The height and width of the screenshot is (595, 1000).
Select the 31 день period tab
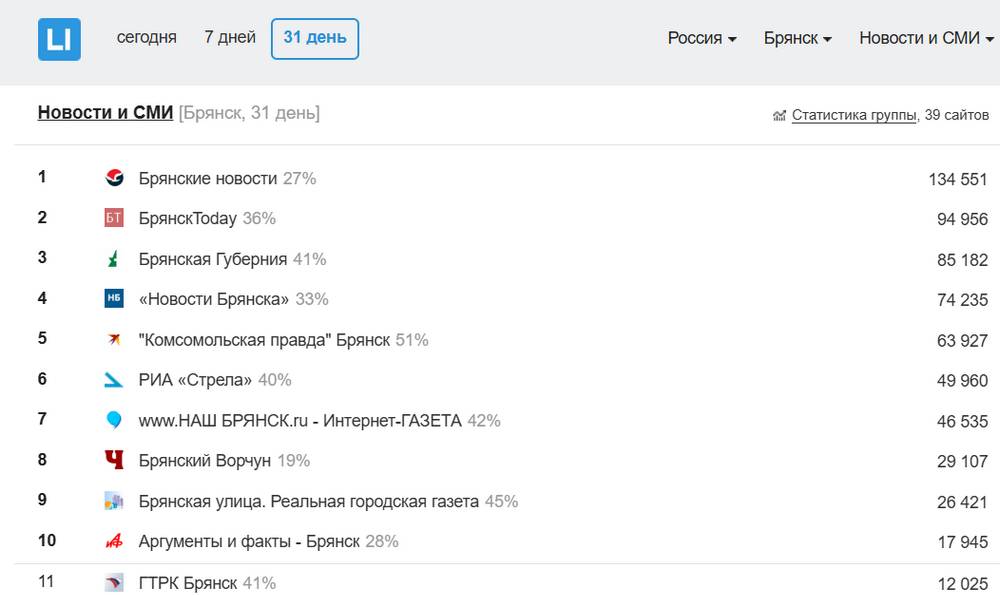click(315, 38)
